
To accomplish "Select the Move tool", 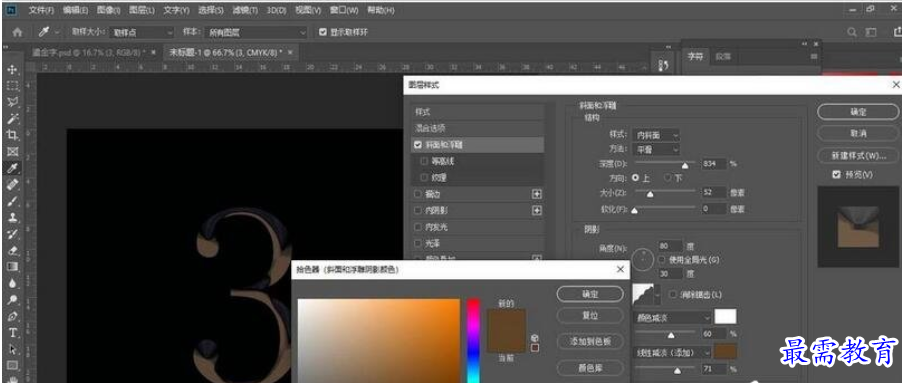I will 12,70.
